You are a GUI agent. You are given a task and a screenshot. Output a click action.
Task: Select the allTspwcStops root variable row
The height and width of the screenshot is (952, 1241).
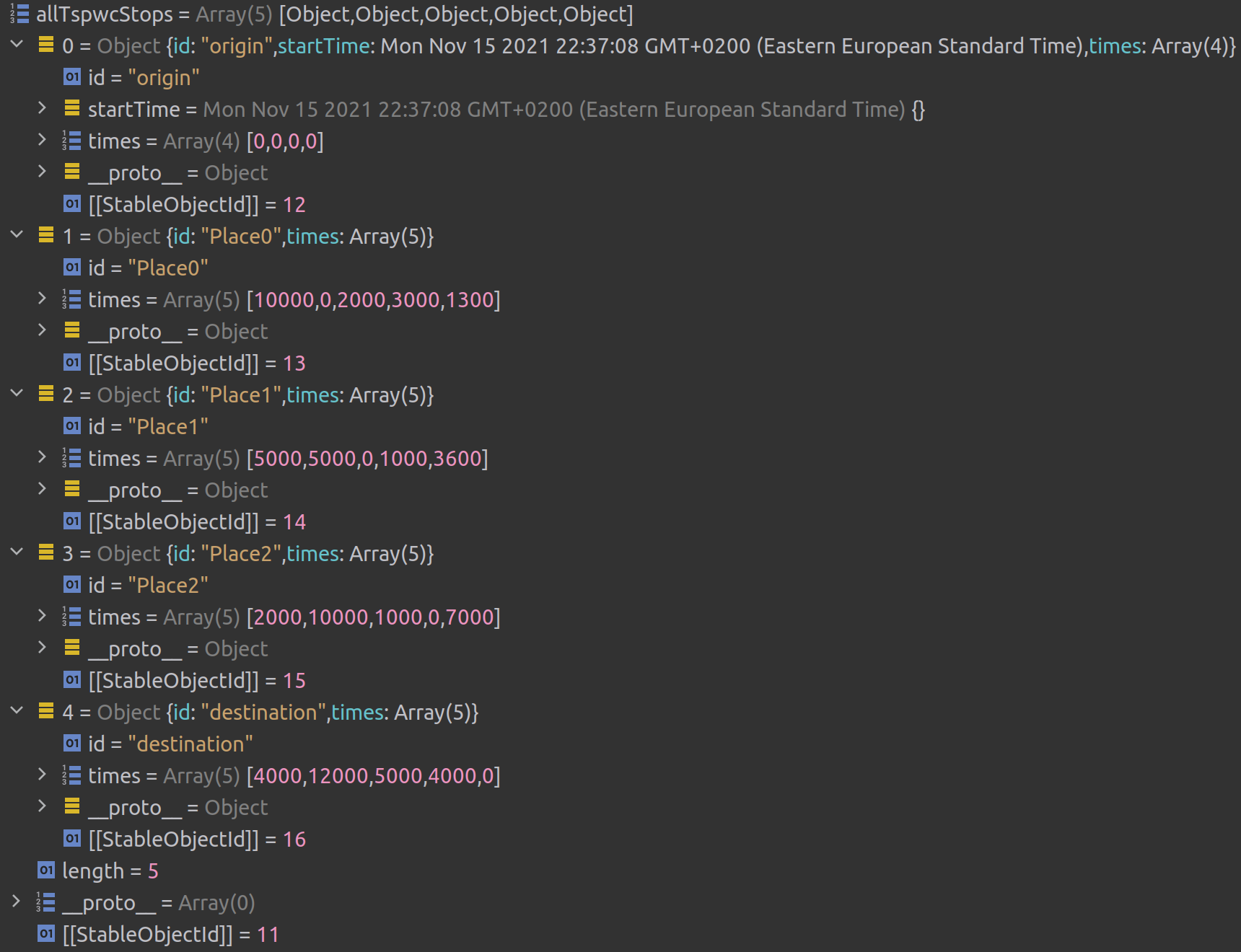620,14
